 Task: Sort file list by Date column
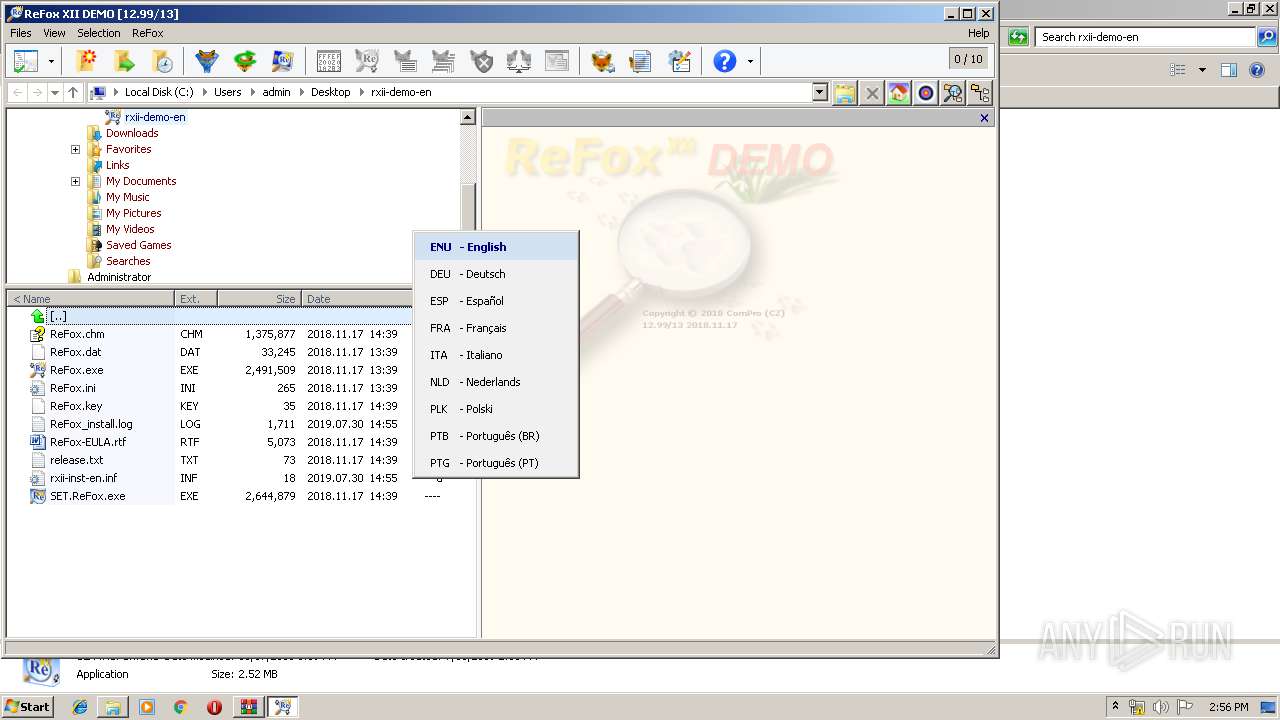[x=357, y=299]
